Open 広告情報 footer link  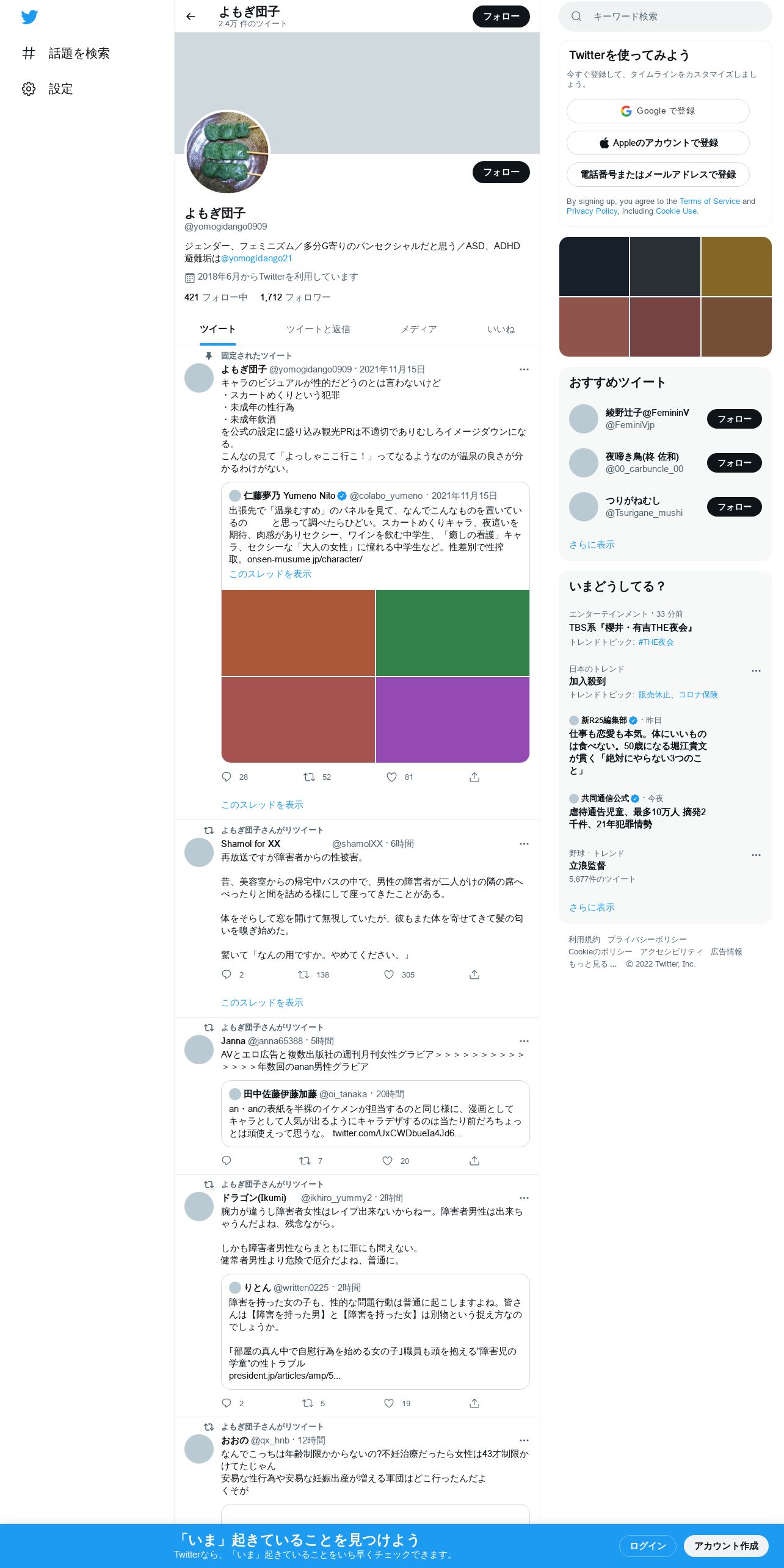[727, 951]
